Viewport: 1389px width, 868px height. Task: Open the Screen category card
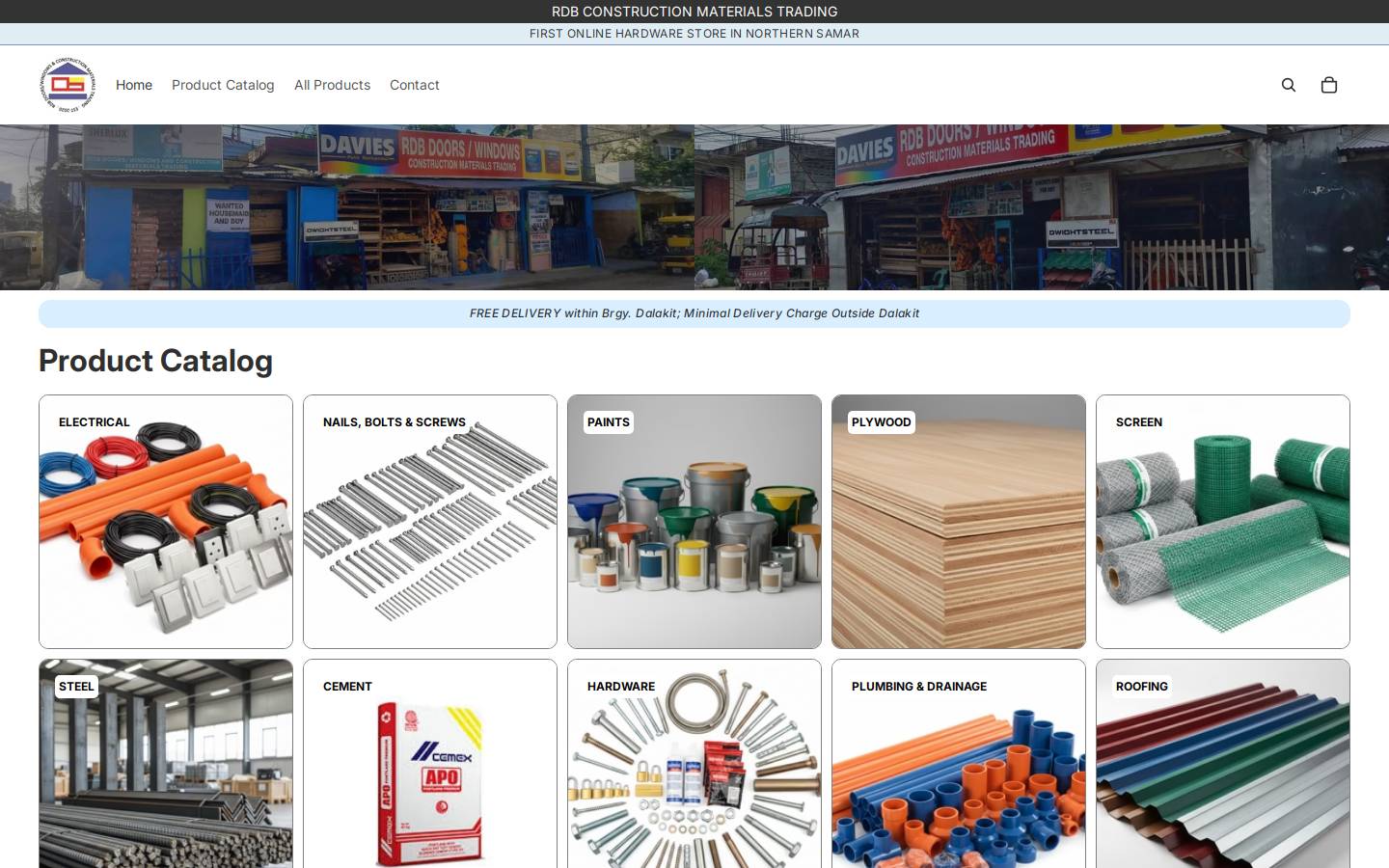tap(1223, 522)
